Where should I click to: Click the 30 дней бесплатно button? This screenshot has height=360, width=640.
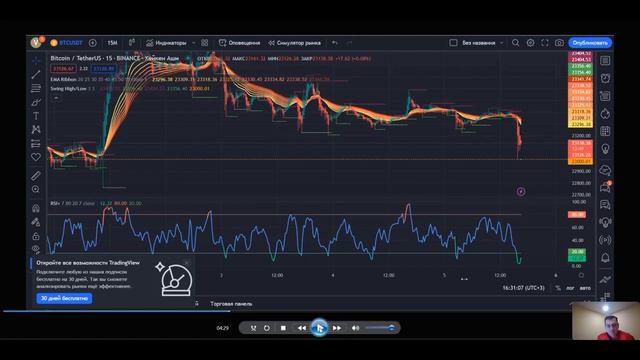pos(64,298)
